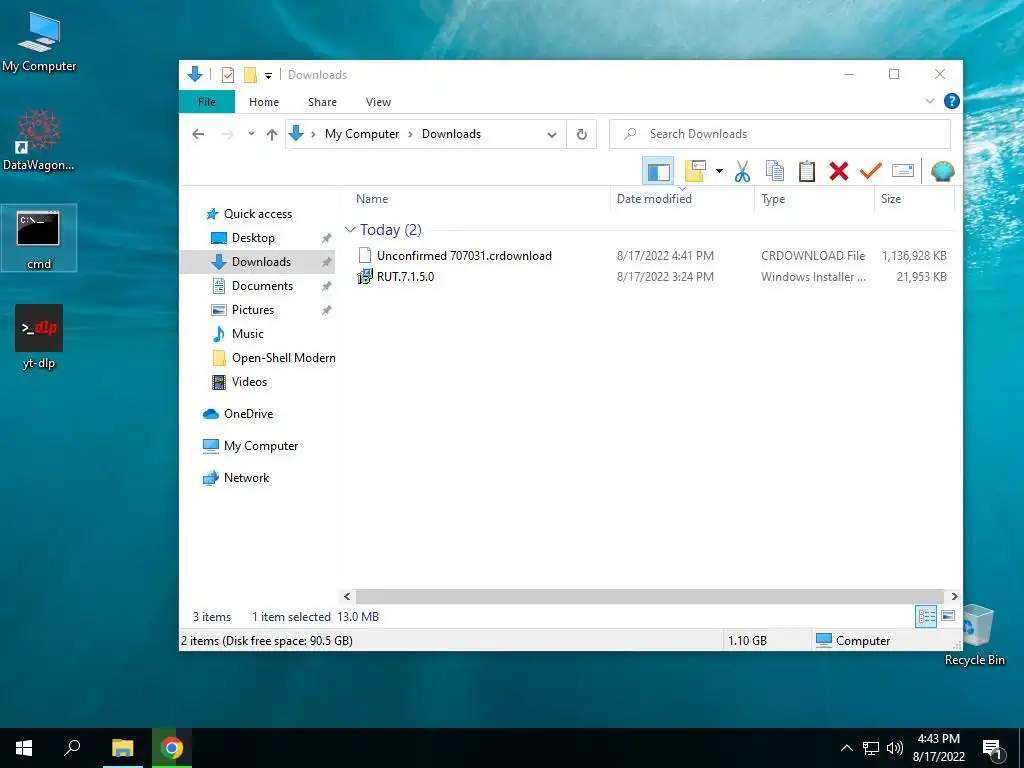Click Google Chrome on the taskbar
The width and height of the screenshot is (1024, 768).
[x=172, y=748]
